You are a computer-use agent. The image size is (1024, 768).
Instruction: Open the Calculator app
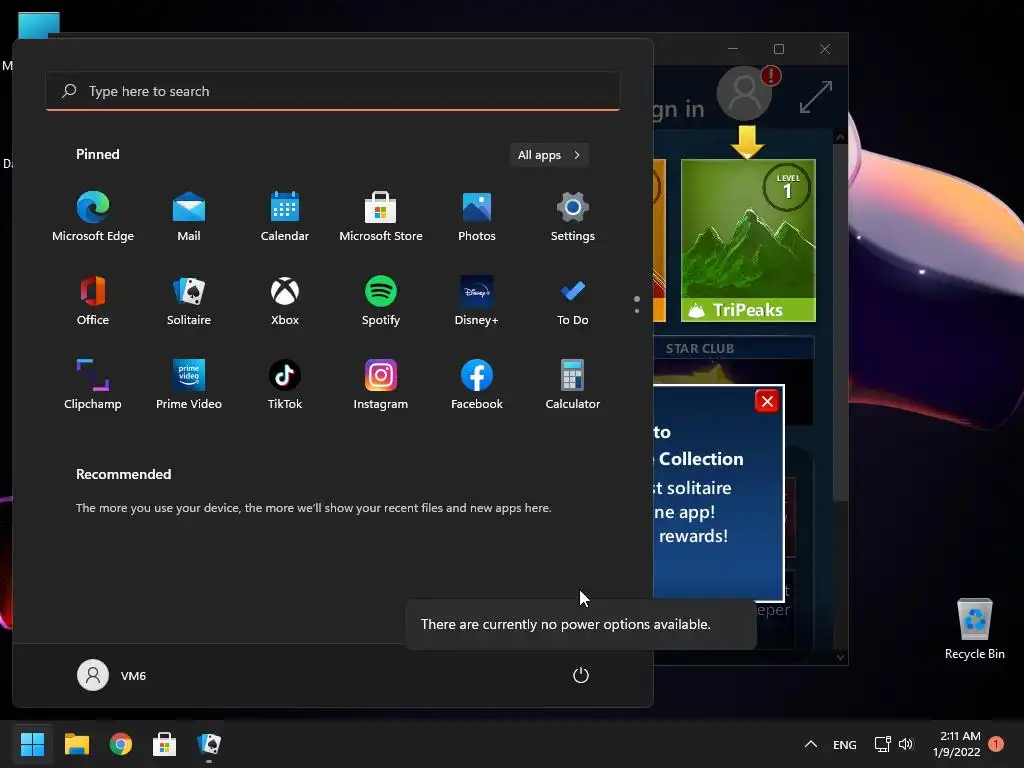click(573, 385)
